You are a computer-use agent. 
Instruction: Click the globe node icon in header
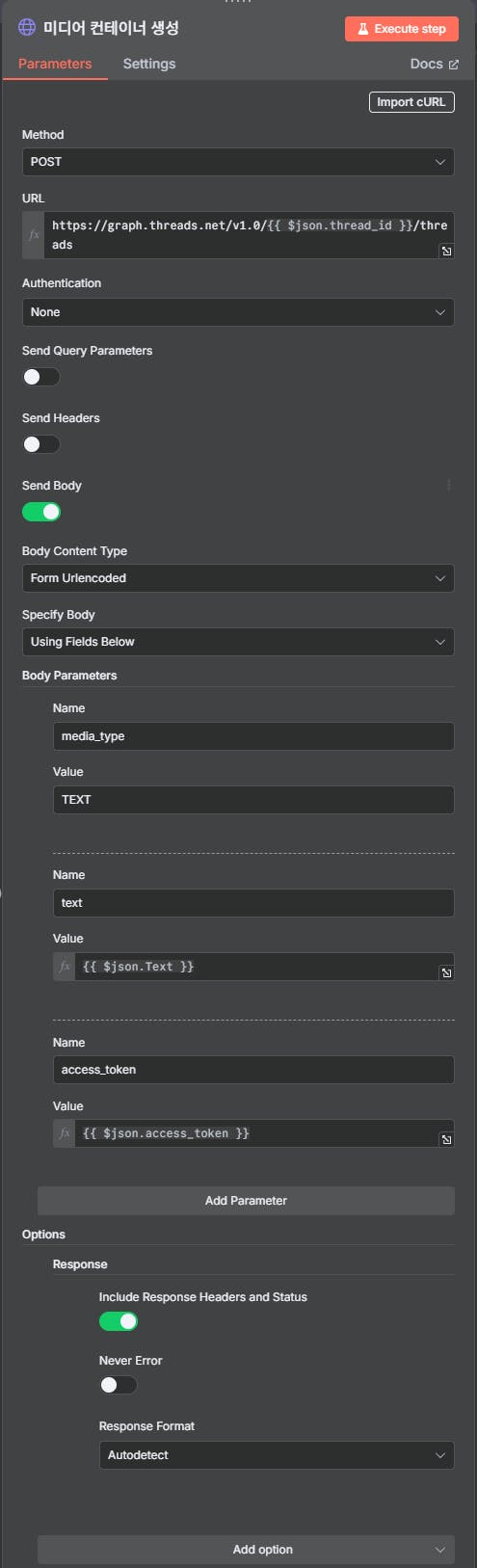27,28
